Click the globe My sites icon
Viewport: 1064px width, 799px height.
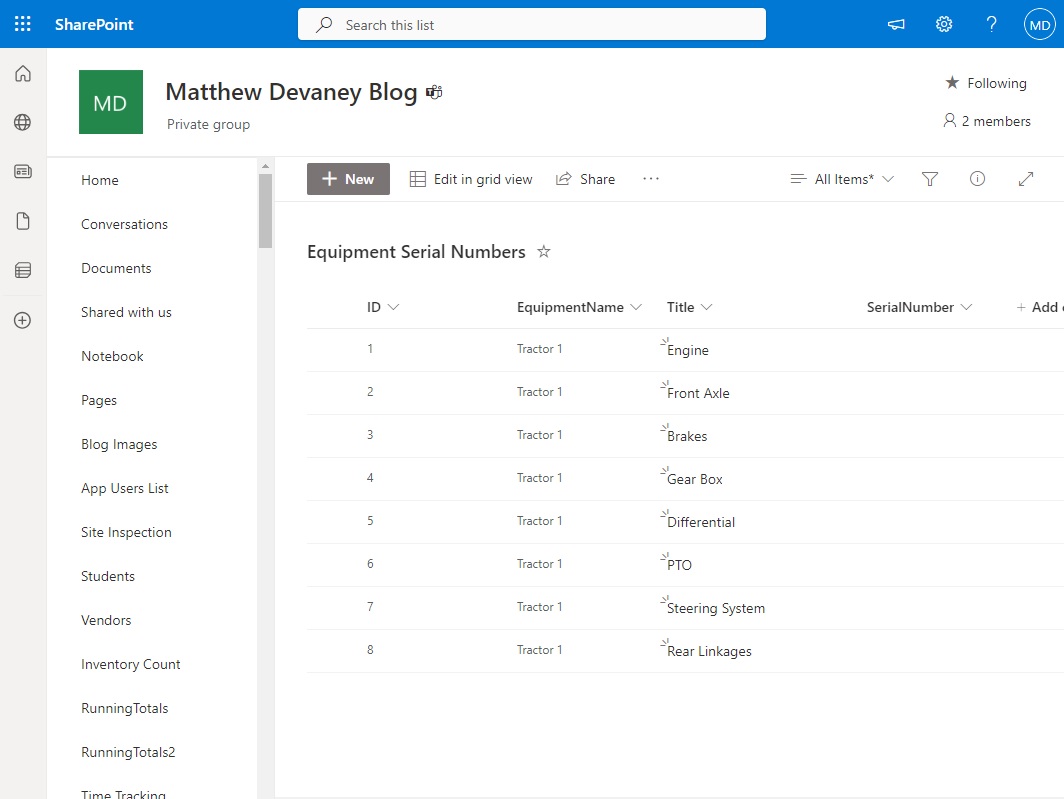pyautogui.click(x=23, y=123)
